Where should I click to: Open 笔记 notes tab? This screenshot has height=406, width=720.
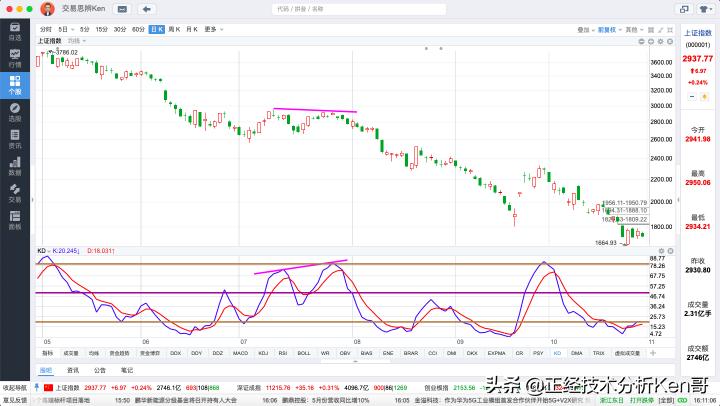(126, 370)
